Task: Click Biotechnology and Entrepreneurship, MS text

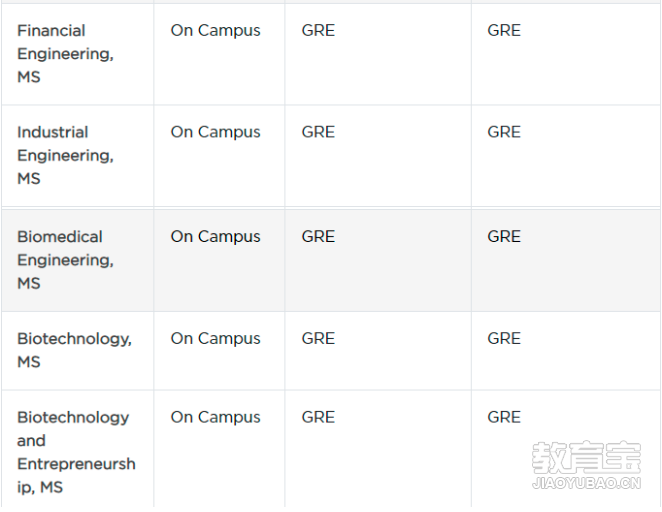Action: coord(76,452)
